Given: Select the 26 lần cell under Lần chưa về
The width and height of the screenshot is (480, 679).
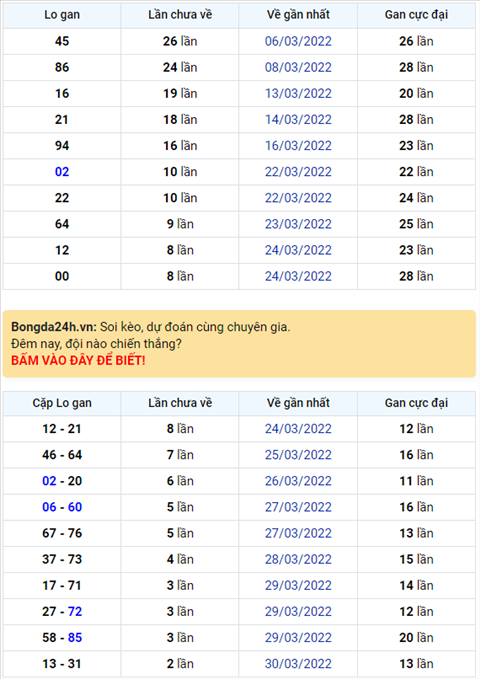Looking at the screenshot, I should (180, 41).
